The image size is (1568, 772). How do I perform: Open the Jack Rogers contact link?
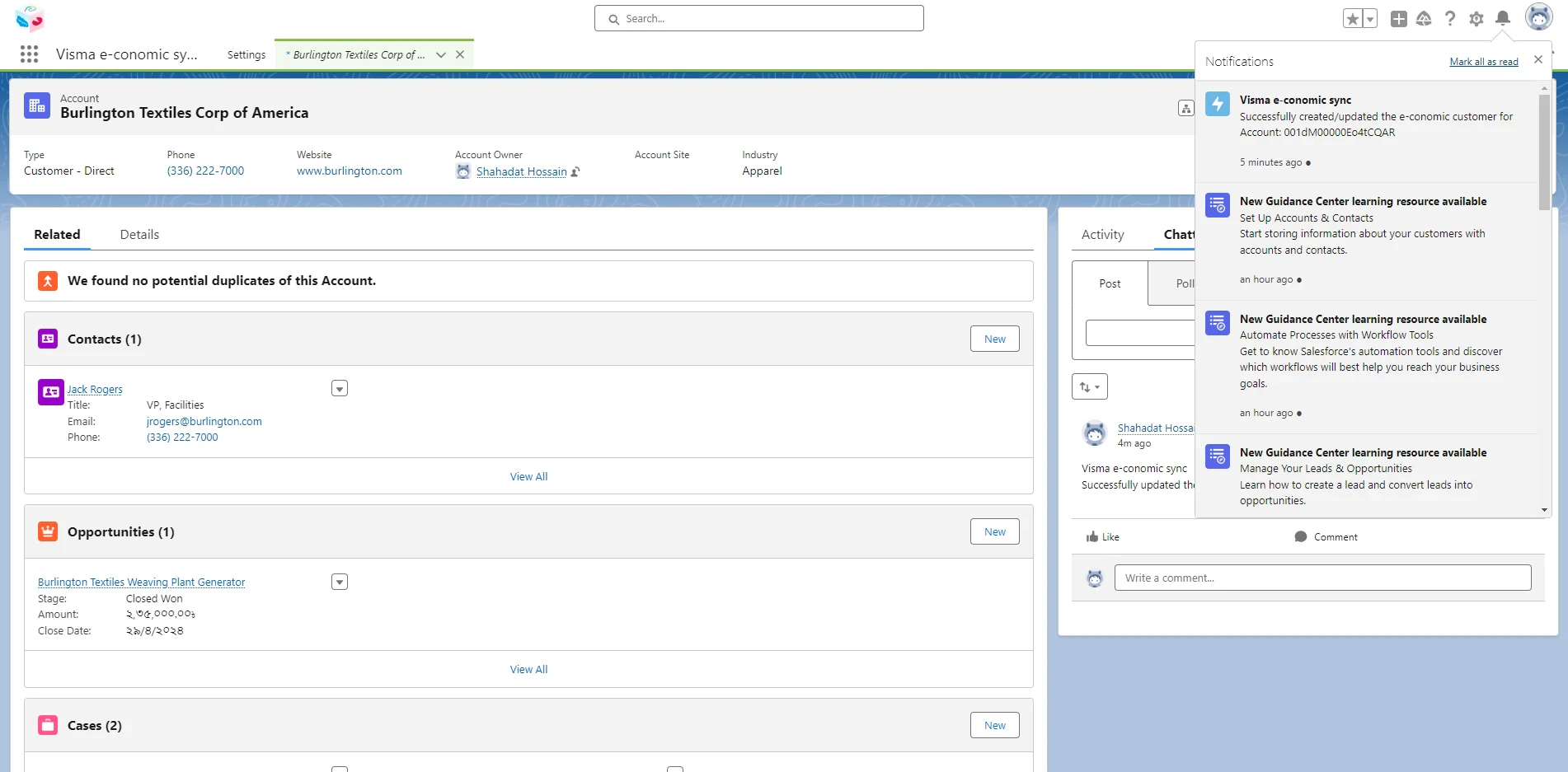tap(95, 389)
